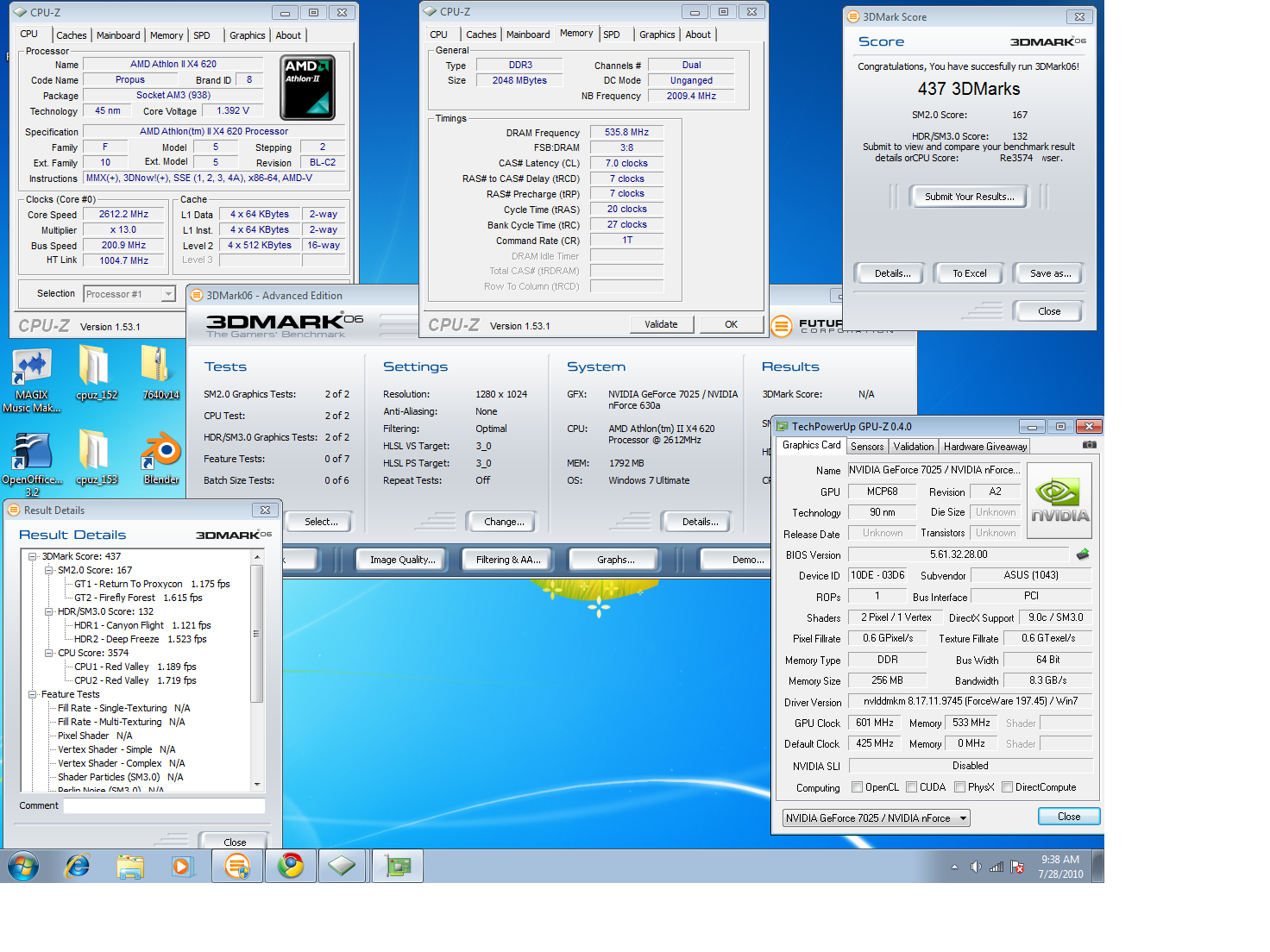Open Windows Media Player taskbar icon
The height and width of the screenshot is (952, 1270).
[182, 866]
